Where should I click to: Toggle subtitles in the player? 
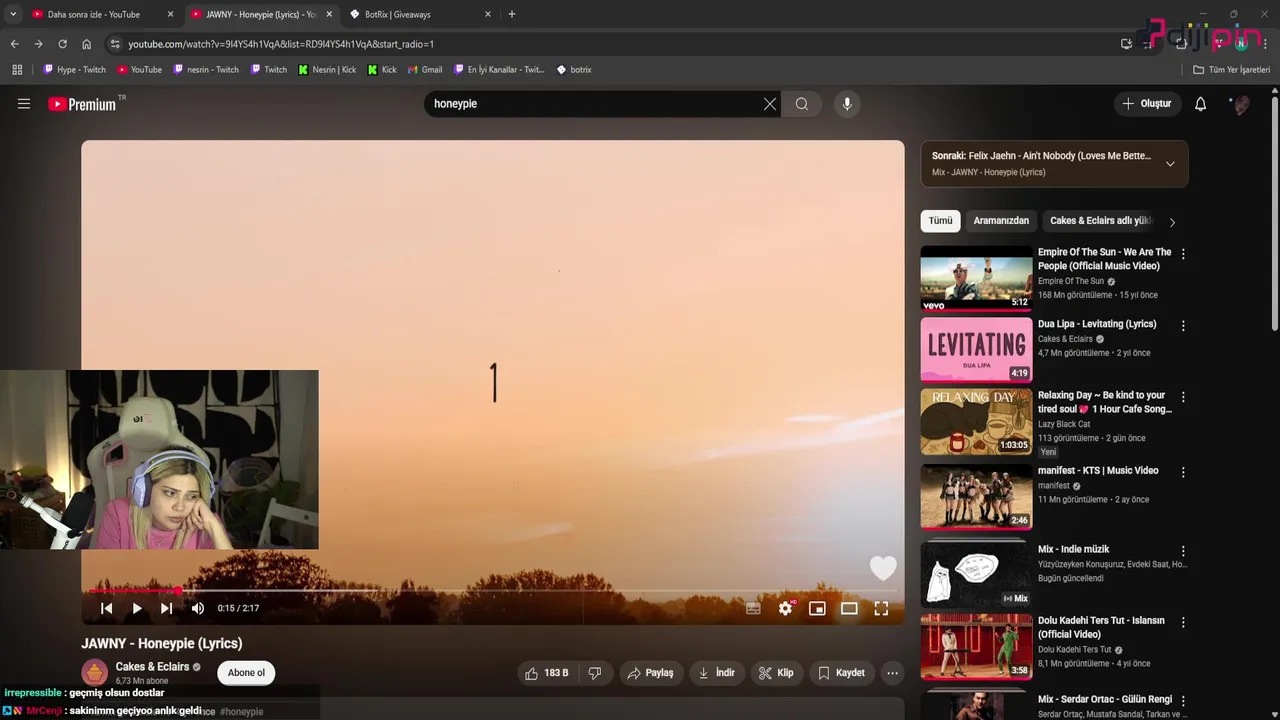(x=753, y=608)
